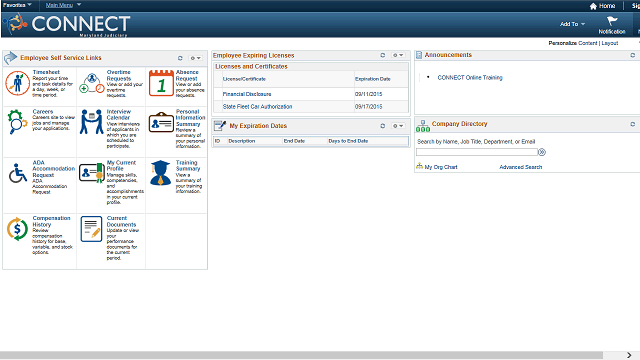Image resolution: width=640 pixels, height=360 pixels.
Task: Open the Interview Calendar link
Action: [x=119, y=114]
